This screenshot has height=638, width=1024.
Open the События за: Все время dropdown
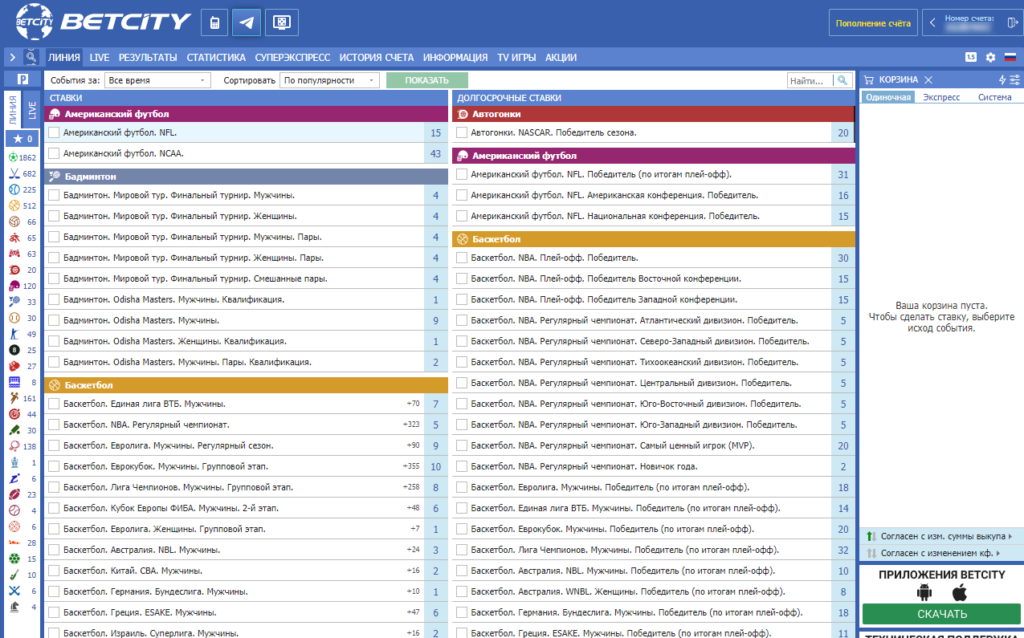pos(157,80)
